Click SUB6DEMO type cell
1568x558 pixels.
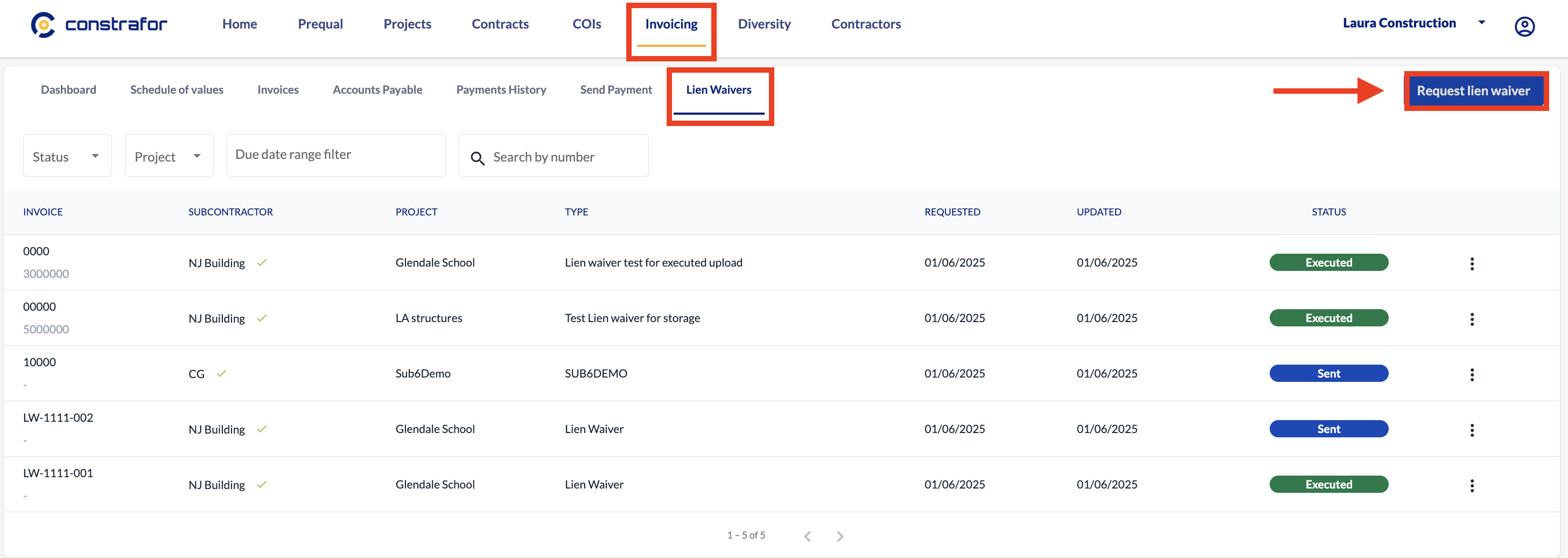(x=596, y=373)
